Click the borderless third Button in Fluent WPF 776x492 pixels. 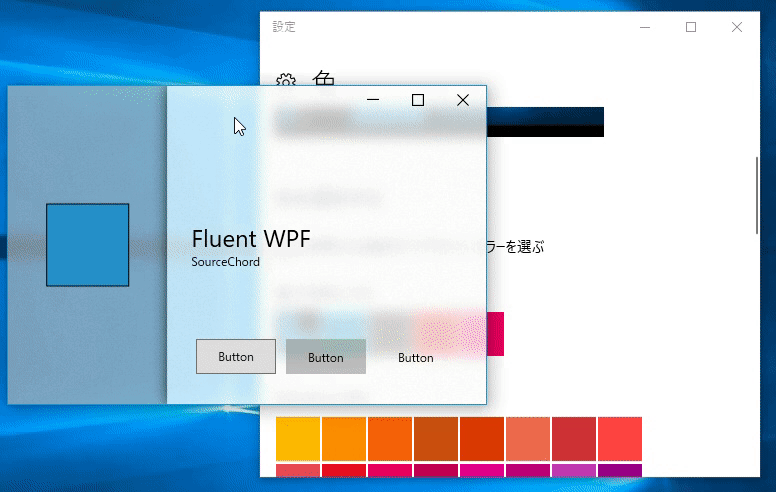(x=416, y=357)
